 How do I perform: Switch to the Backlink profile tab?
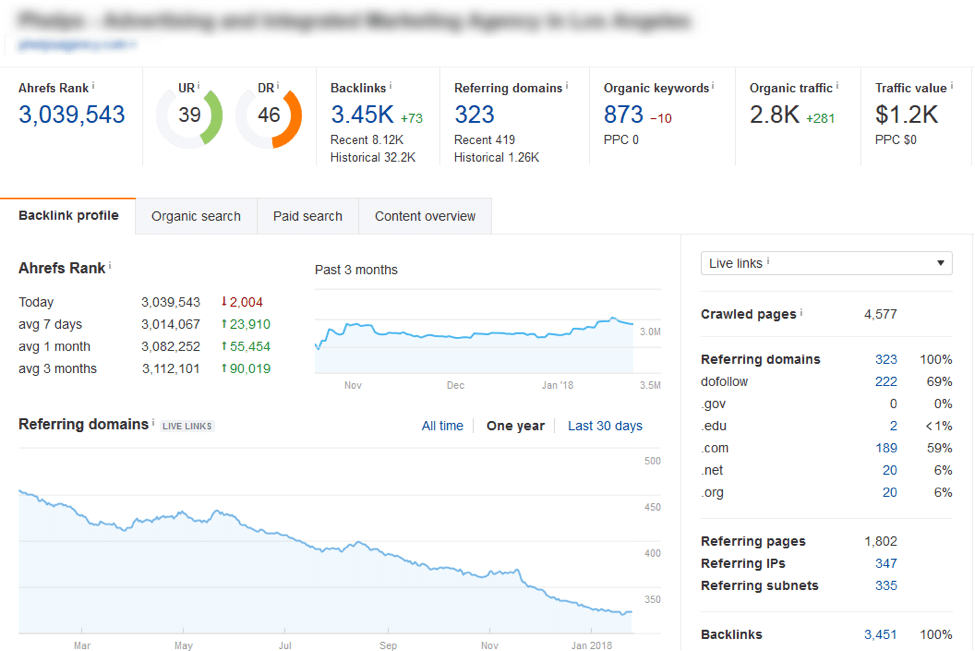[68, 216]
